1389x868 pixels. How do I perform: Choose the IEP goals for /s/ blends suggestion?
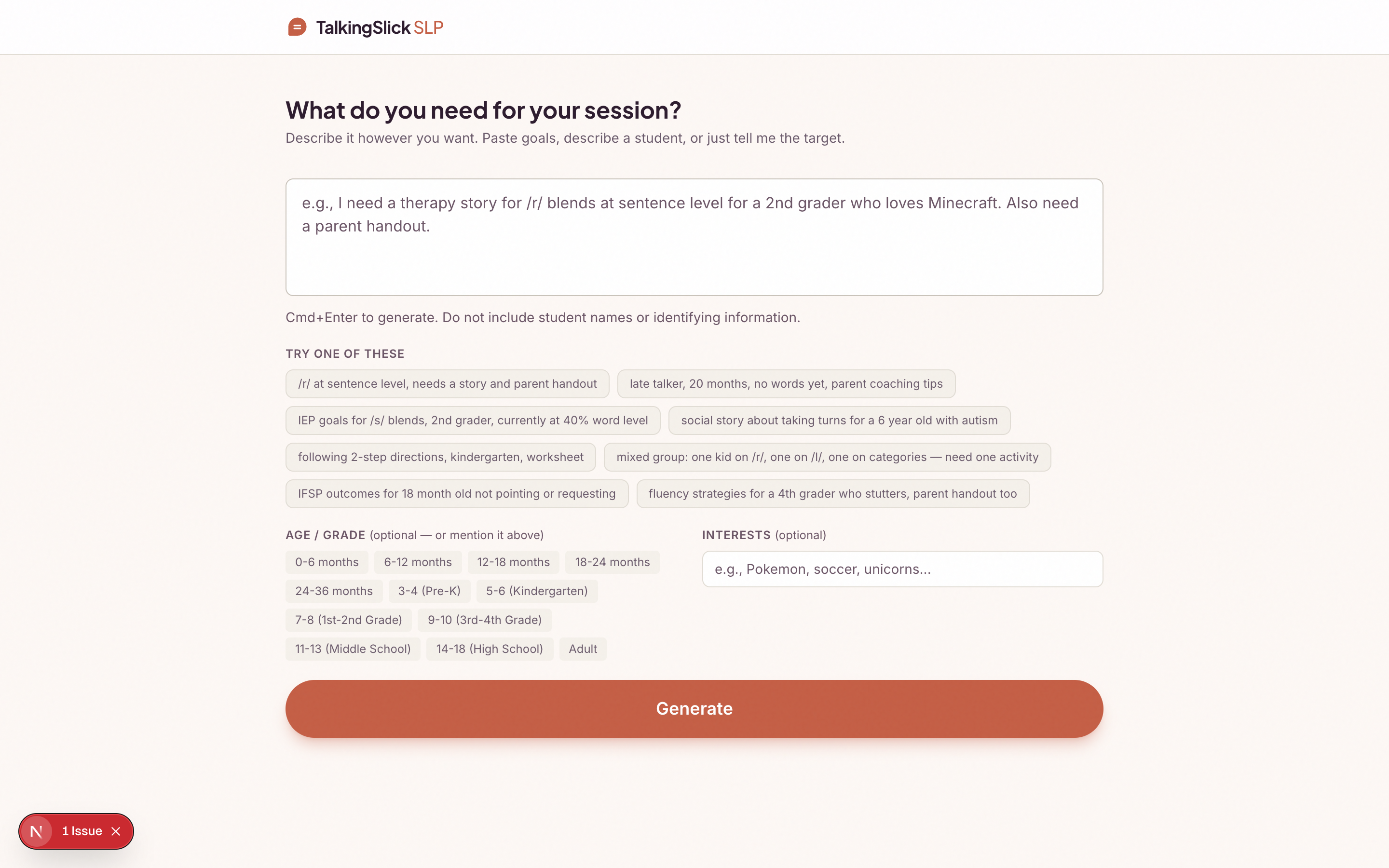pos(472,420)
